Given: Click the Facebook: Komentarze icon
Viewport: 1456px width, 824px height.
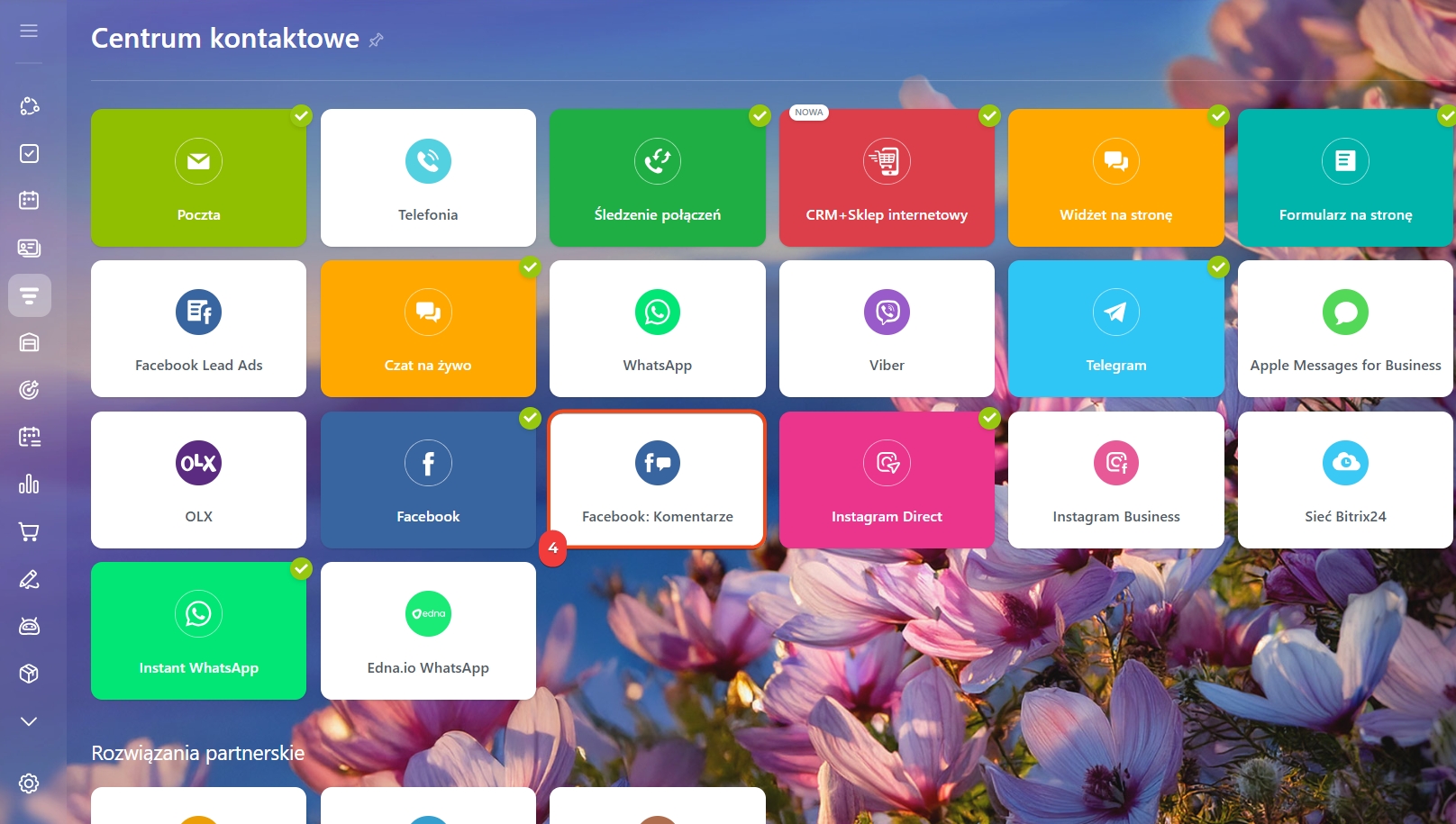Looking at the screenshot, I should tap(658, 463).
